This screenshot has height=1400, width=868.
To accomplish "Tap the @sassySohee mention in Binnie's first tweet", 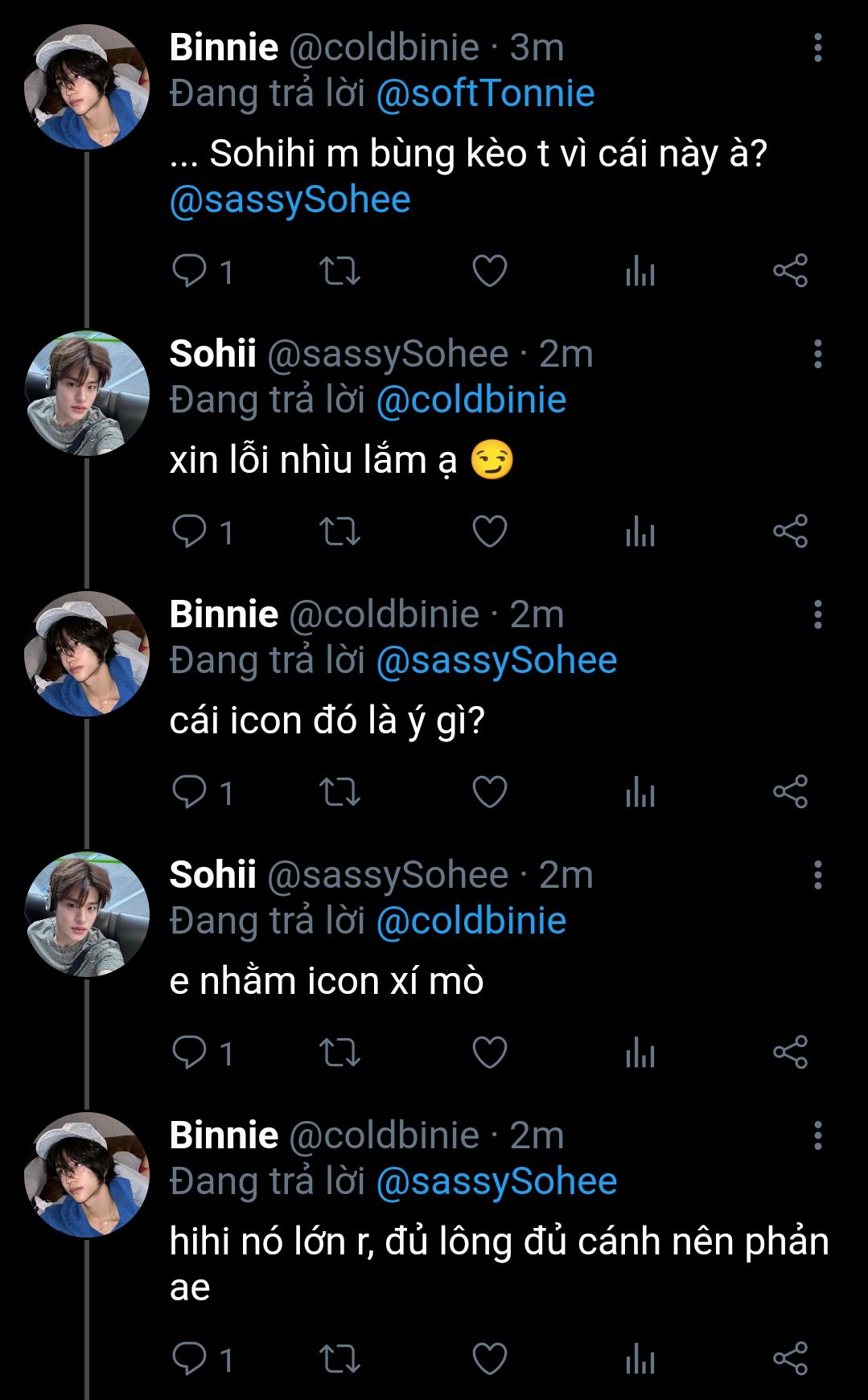I will click(290, 200).
